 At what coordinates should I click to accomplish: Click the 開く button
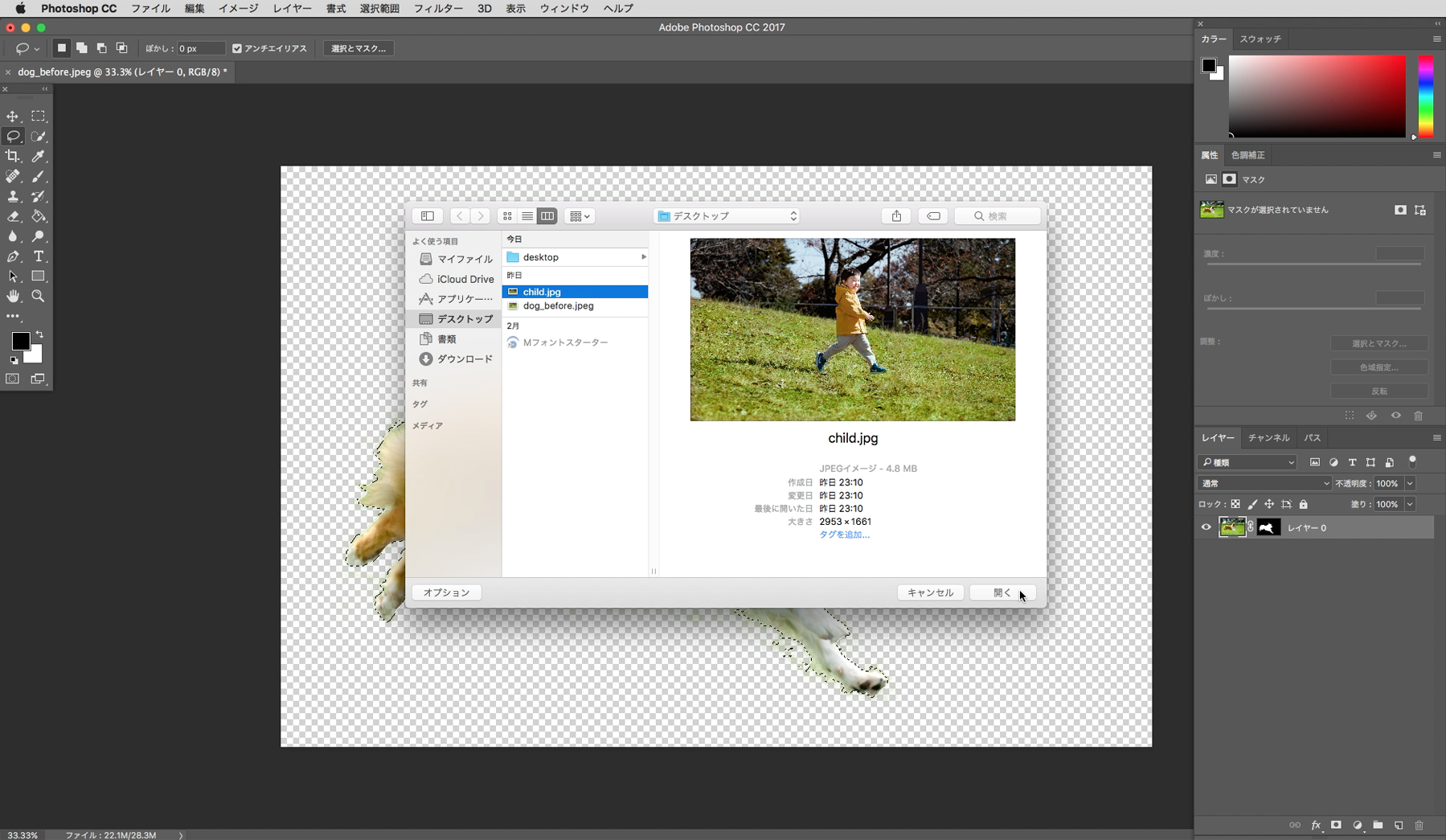click(x=1002, y=592)
